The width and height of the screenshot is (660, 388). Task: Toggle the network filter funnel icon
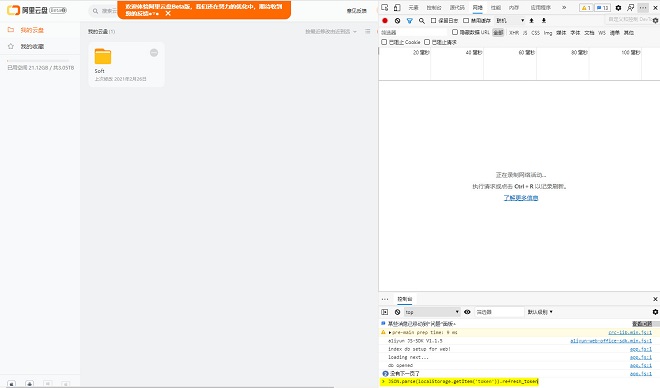pyautogui.click(x=410, y=20)
